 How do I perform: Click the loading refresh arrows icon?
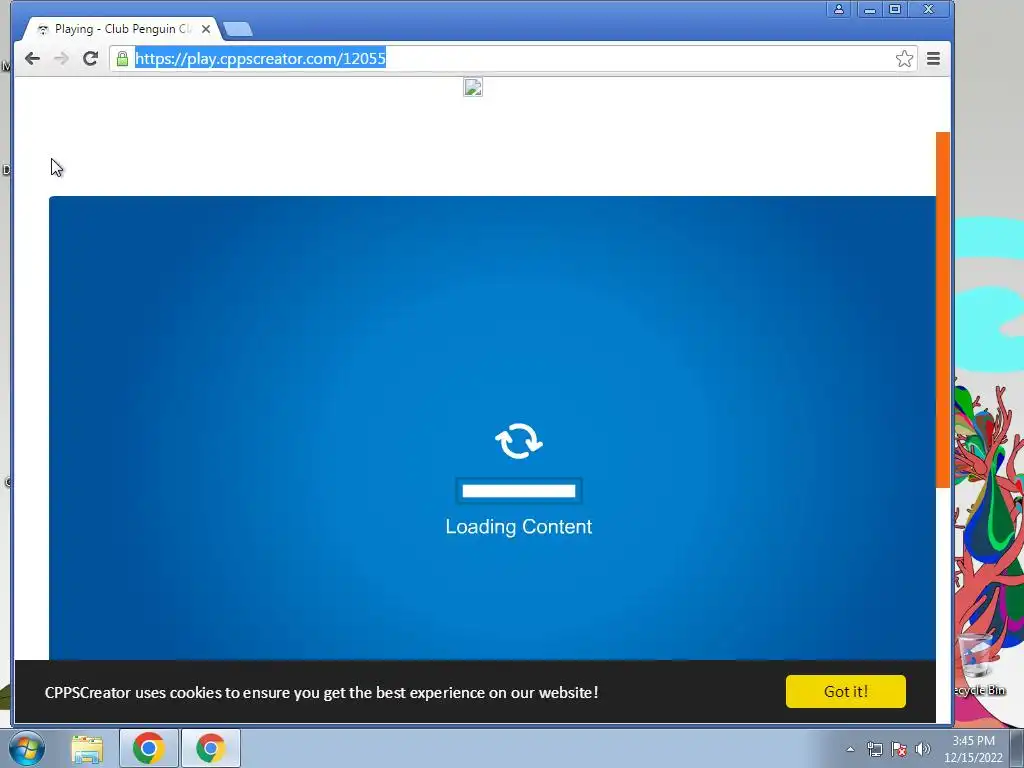(519, 441)
